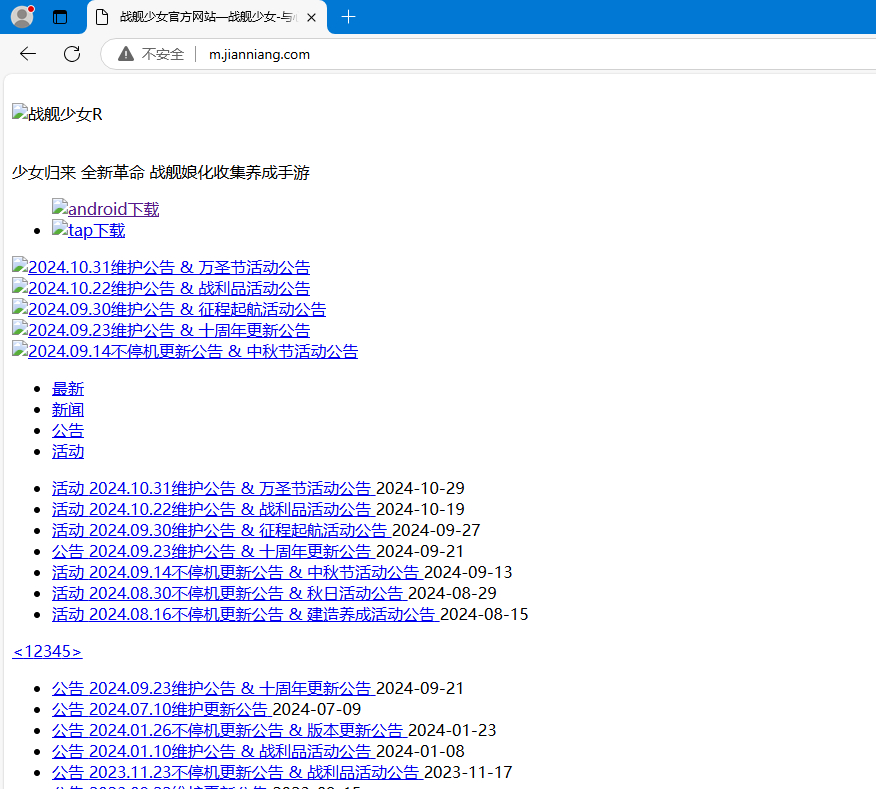
Task: Click the 不安全 security label
Action: [163, 54]
